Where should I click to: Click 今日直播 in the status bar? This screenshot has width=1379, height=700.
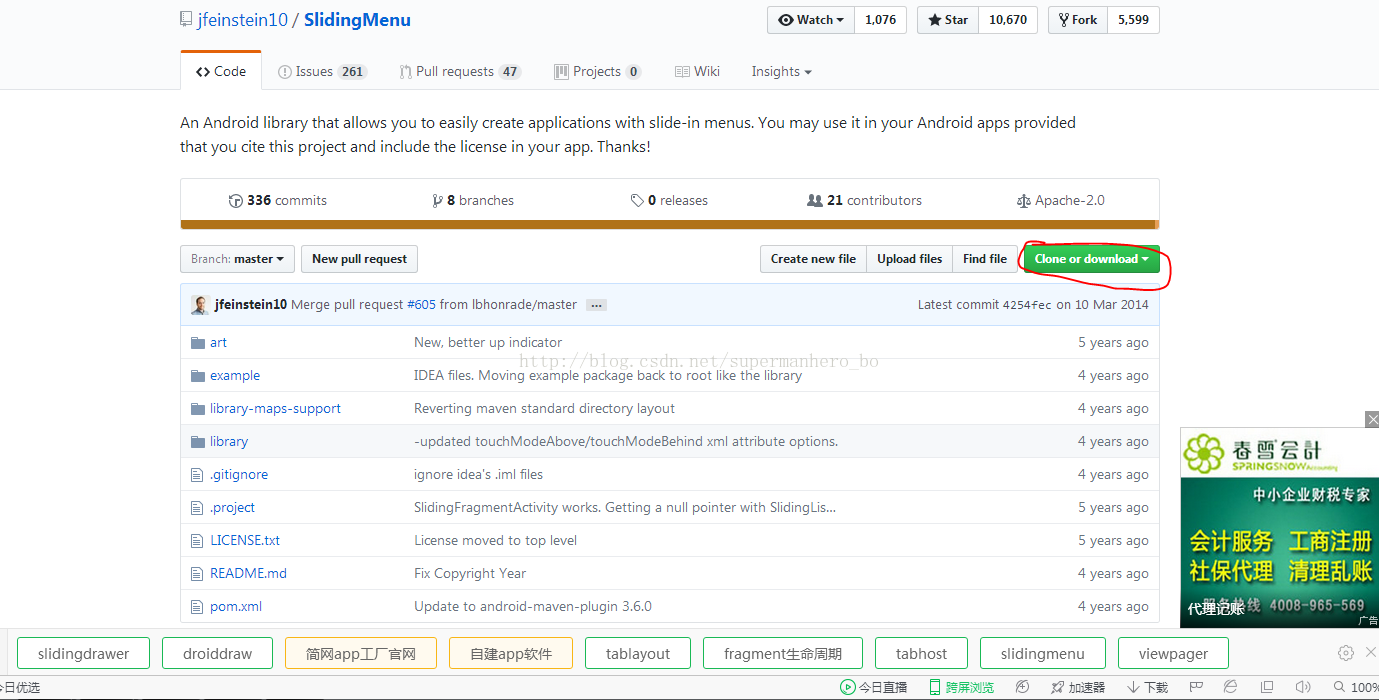(874, 687)
